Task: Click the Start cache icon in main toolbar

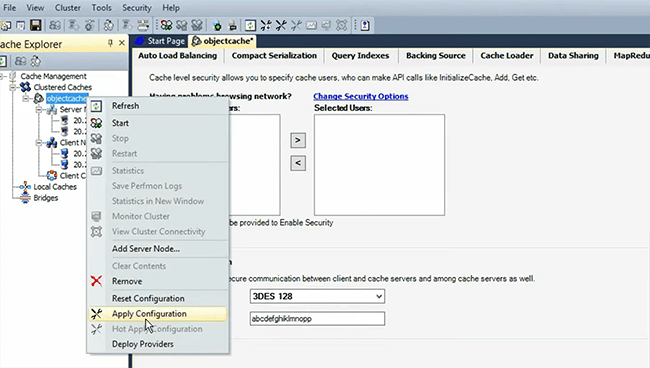Action: click(x=166, y=26)
